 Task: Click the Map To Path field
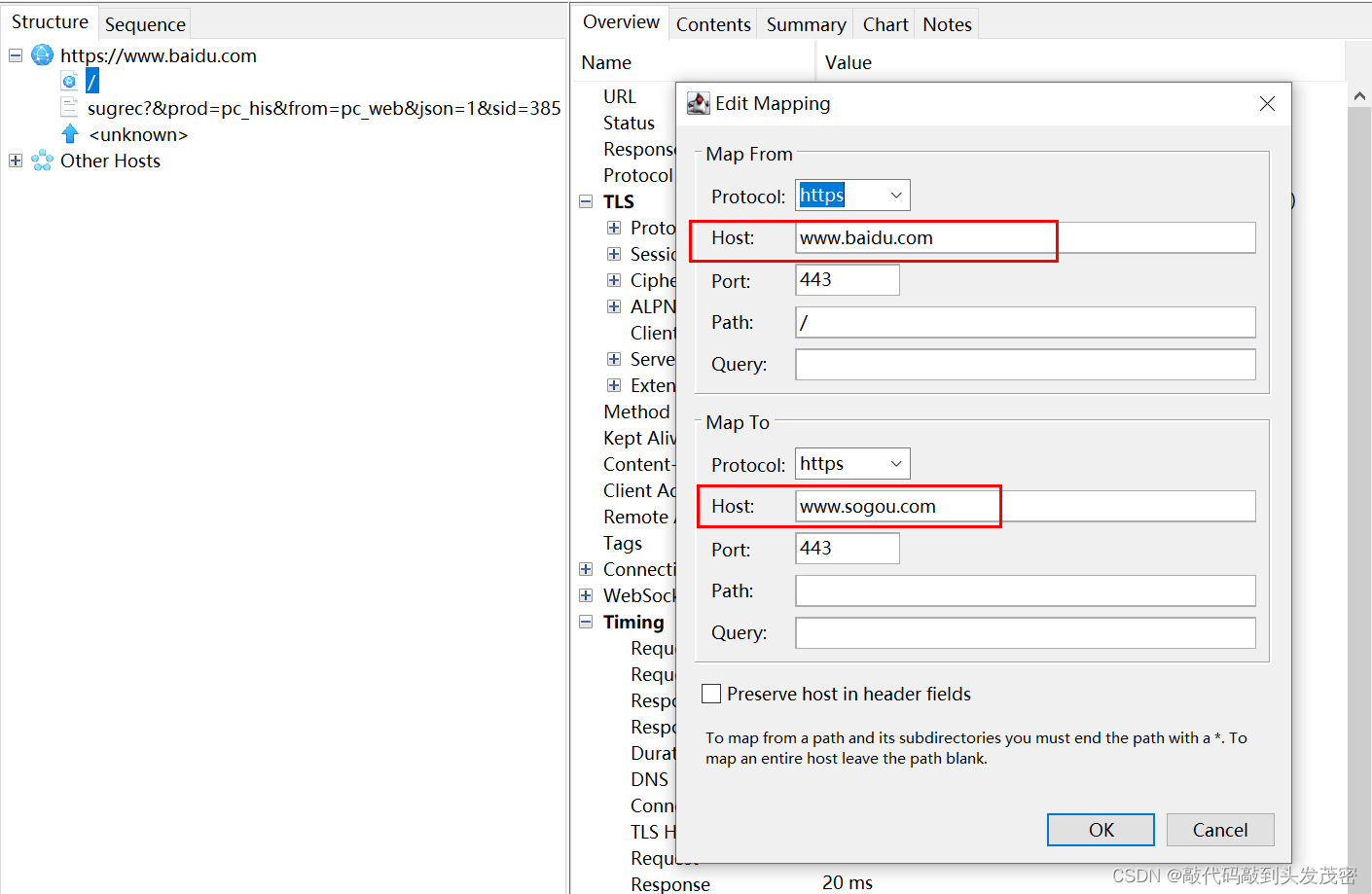click(x=1026, y=590)
